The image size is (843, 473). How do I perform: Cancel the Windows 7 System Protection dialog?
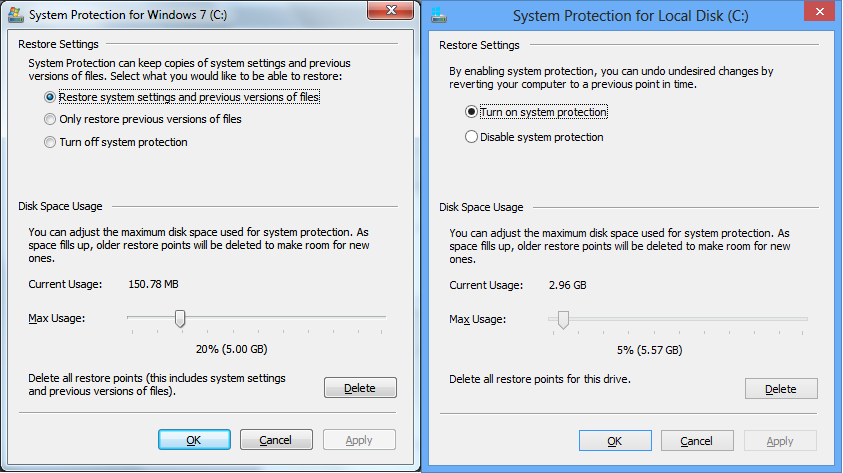[276, 440]
